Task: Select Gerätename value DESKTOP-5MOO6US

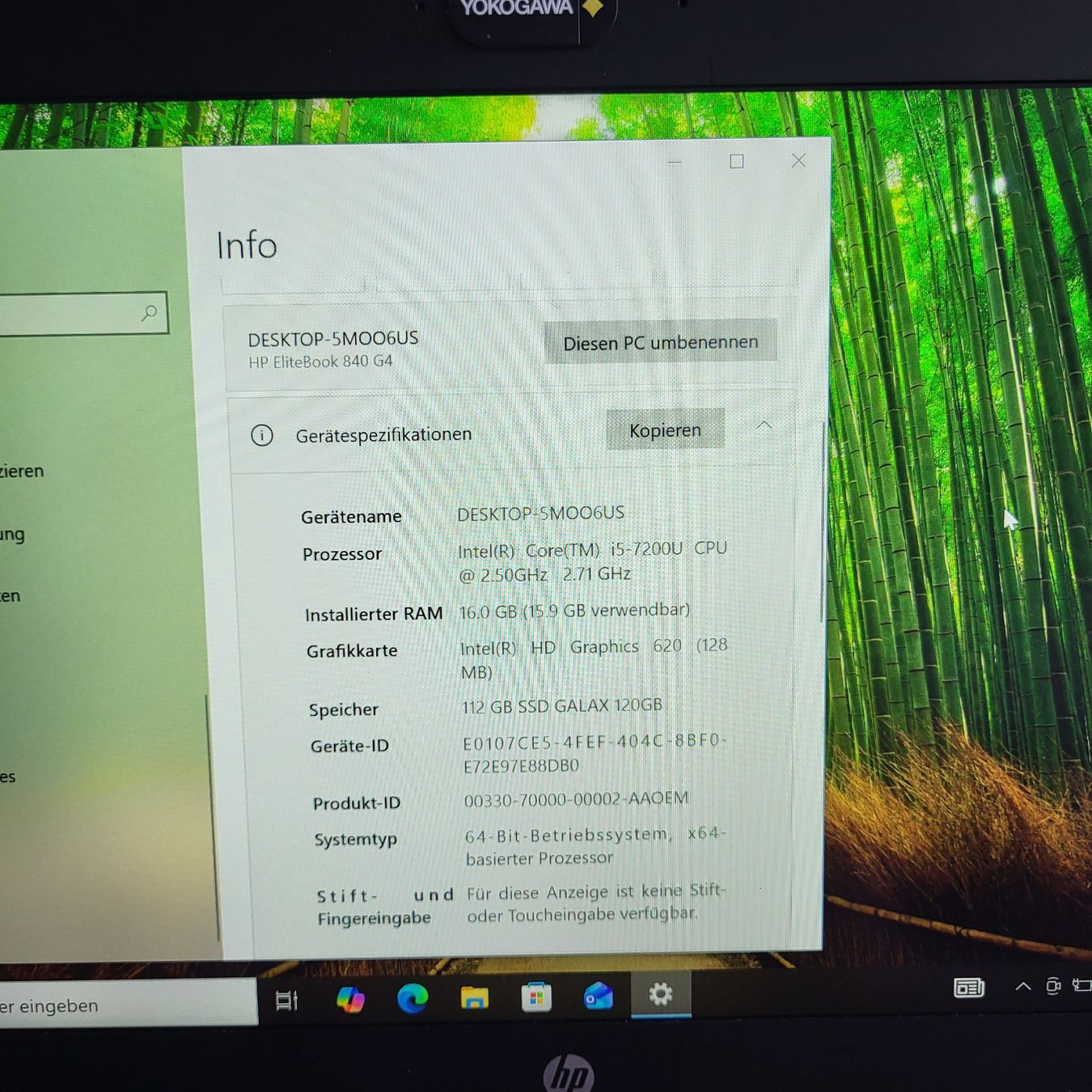Action: pos(540,514)
